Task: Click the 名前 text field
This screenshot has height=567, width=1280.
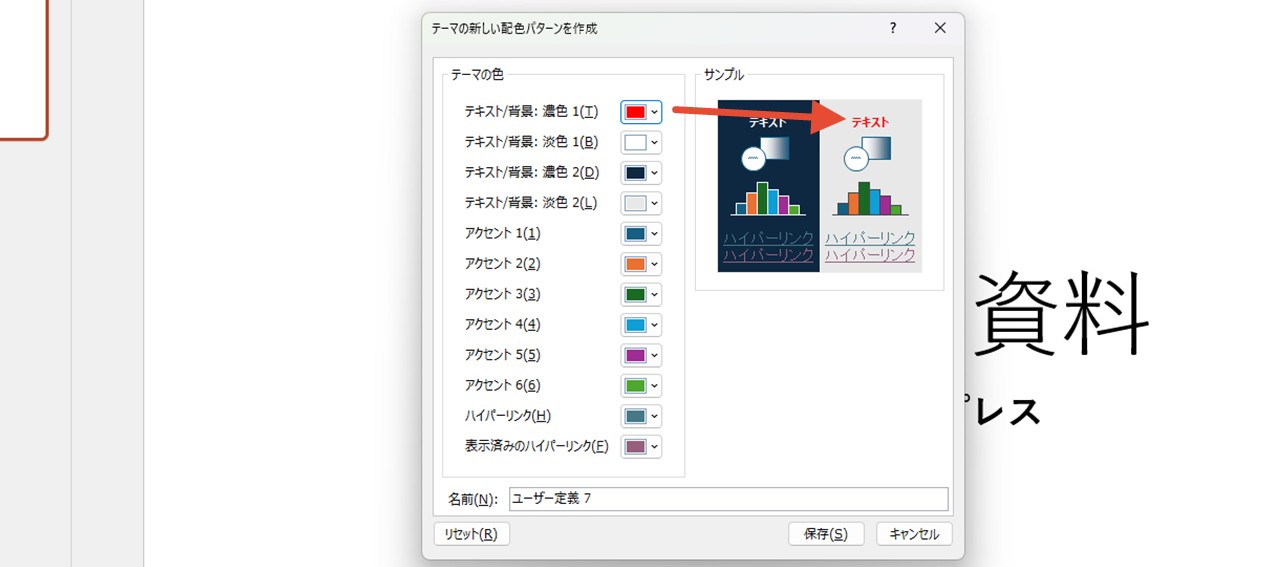Action: click(728, 499)
